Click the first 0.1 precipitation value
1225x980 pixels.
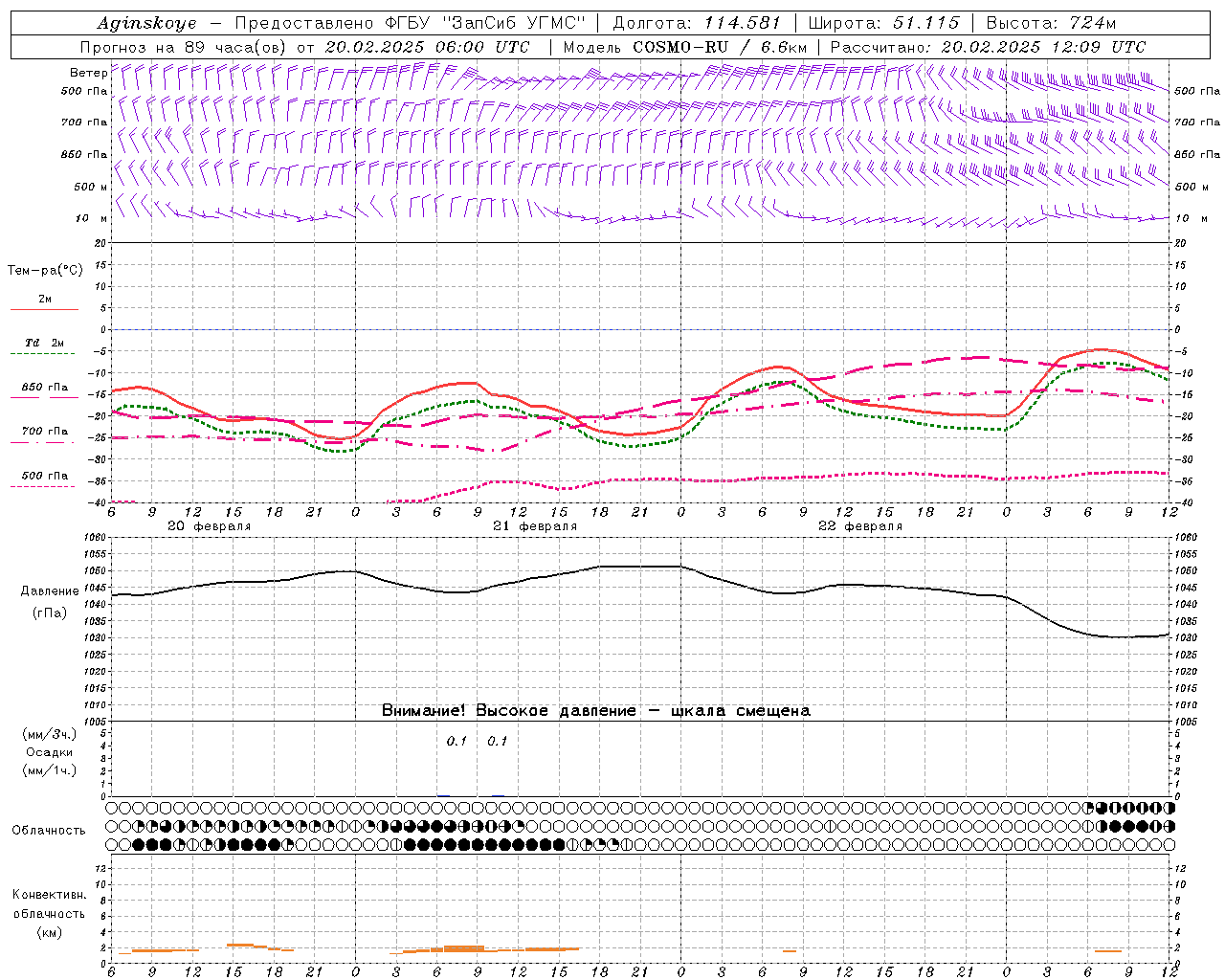click(x=457, y=741)
